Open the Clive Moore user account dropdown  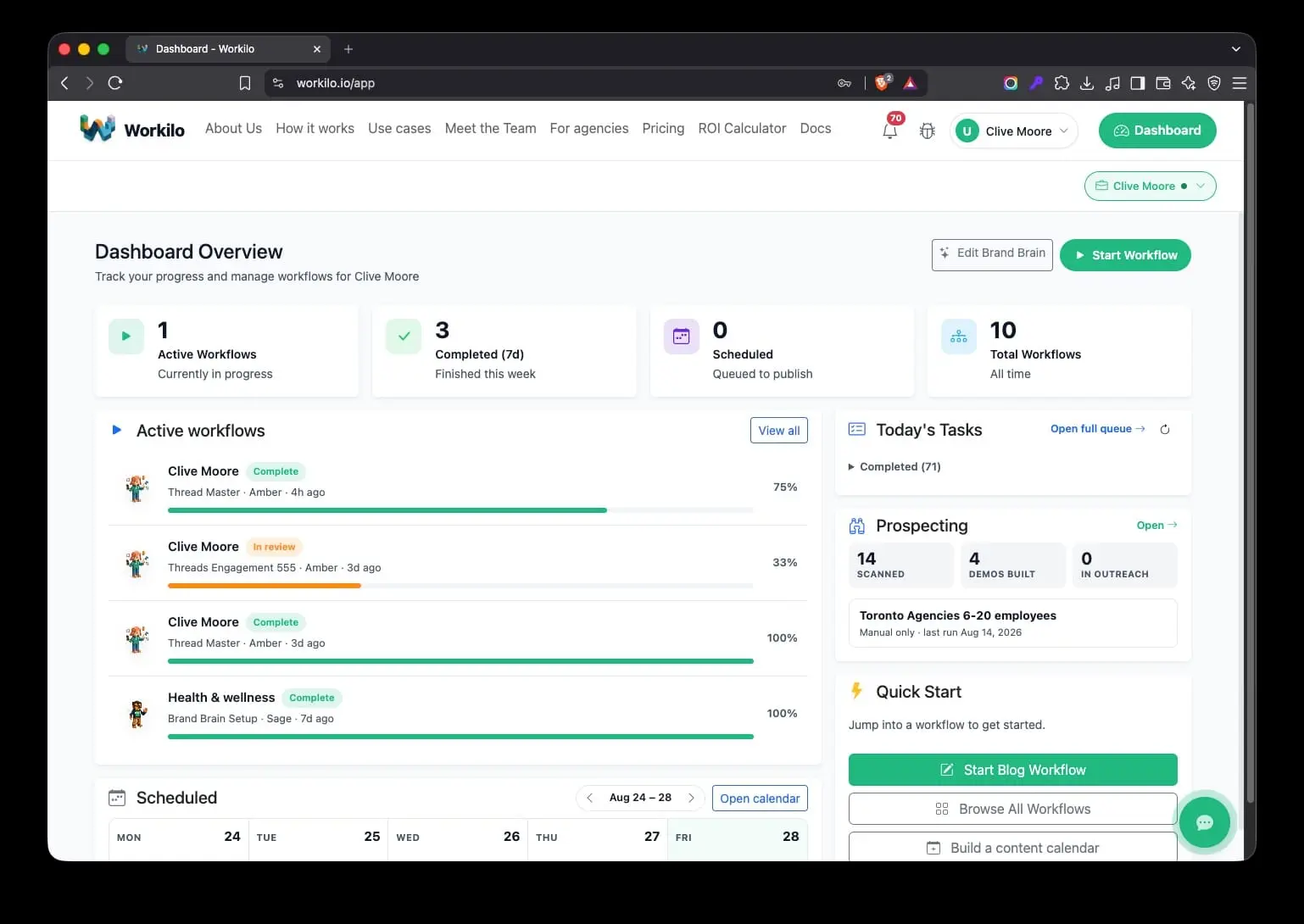point(1014,131)
